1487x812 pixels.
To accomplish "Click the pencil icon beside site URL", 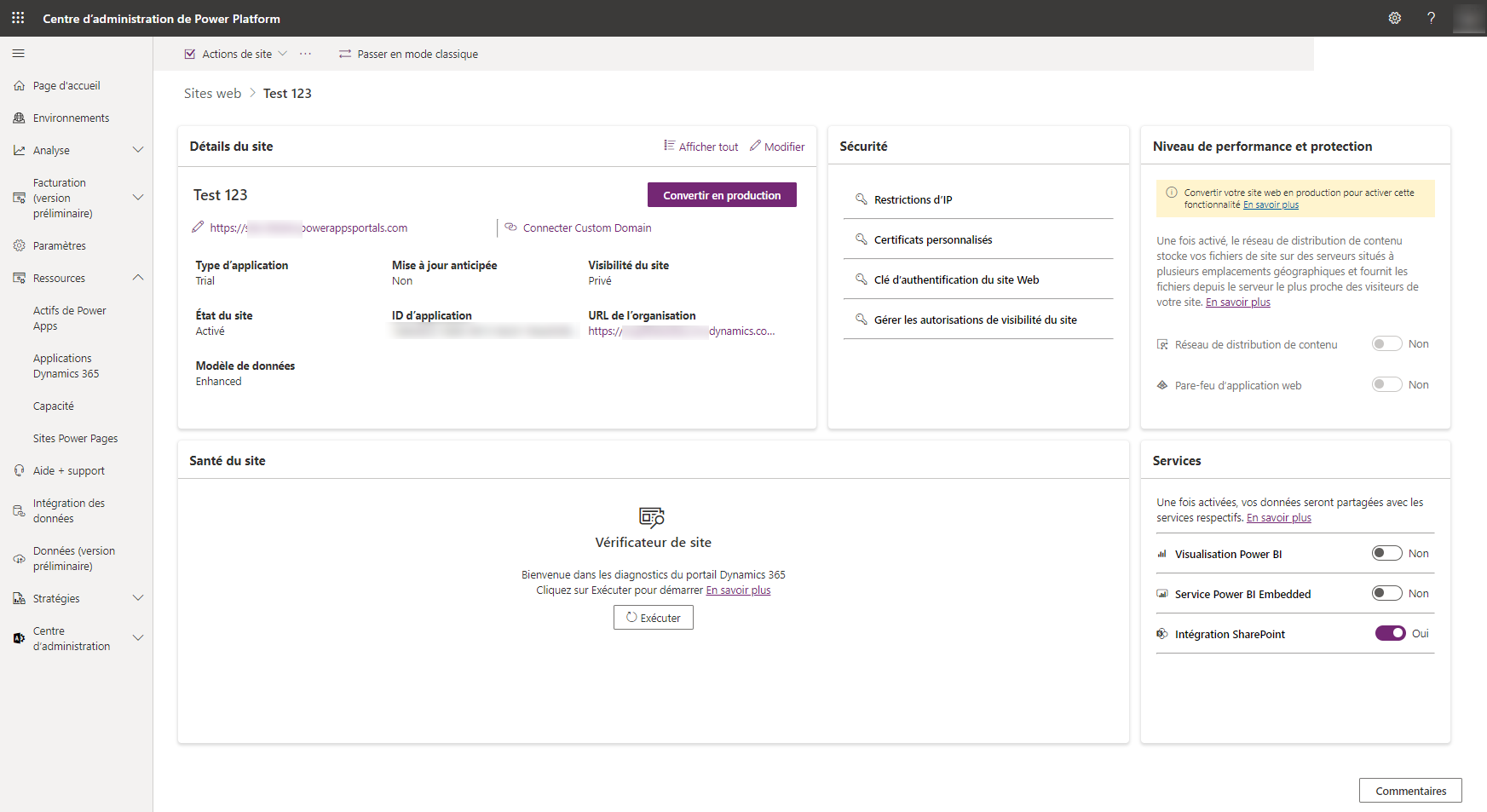I will coord(198,227).
